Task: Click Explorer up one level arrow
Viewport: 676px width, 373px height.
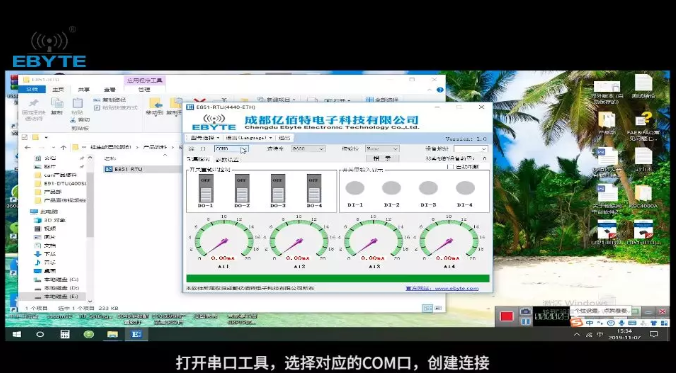Action: pyautogui.click(x=63, y=147)
